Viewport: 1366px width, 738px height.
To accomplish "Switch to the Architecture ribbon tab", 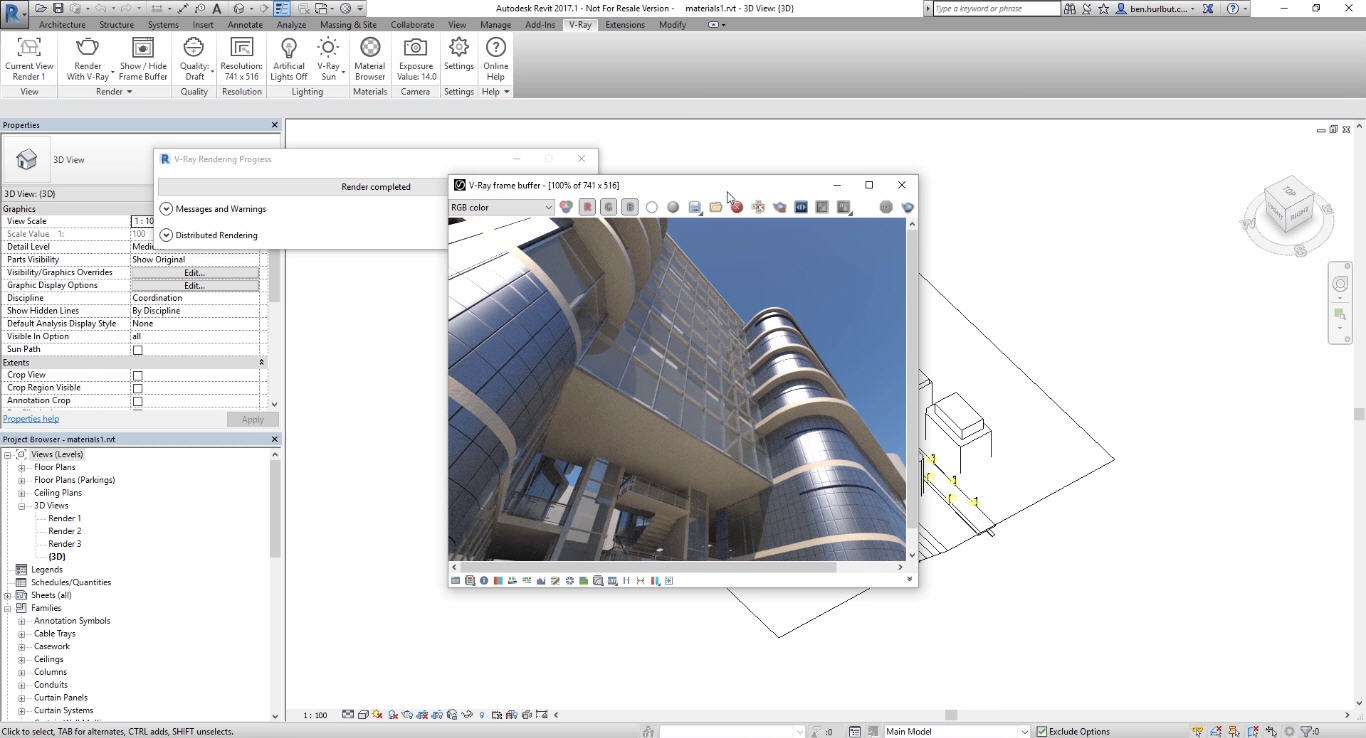I will tap(61, 24).
